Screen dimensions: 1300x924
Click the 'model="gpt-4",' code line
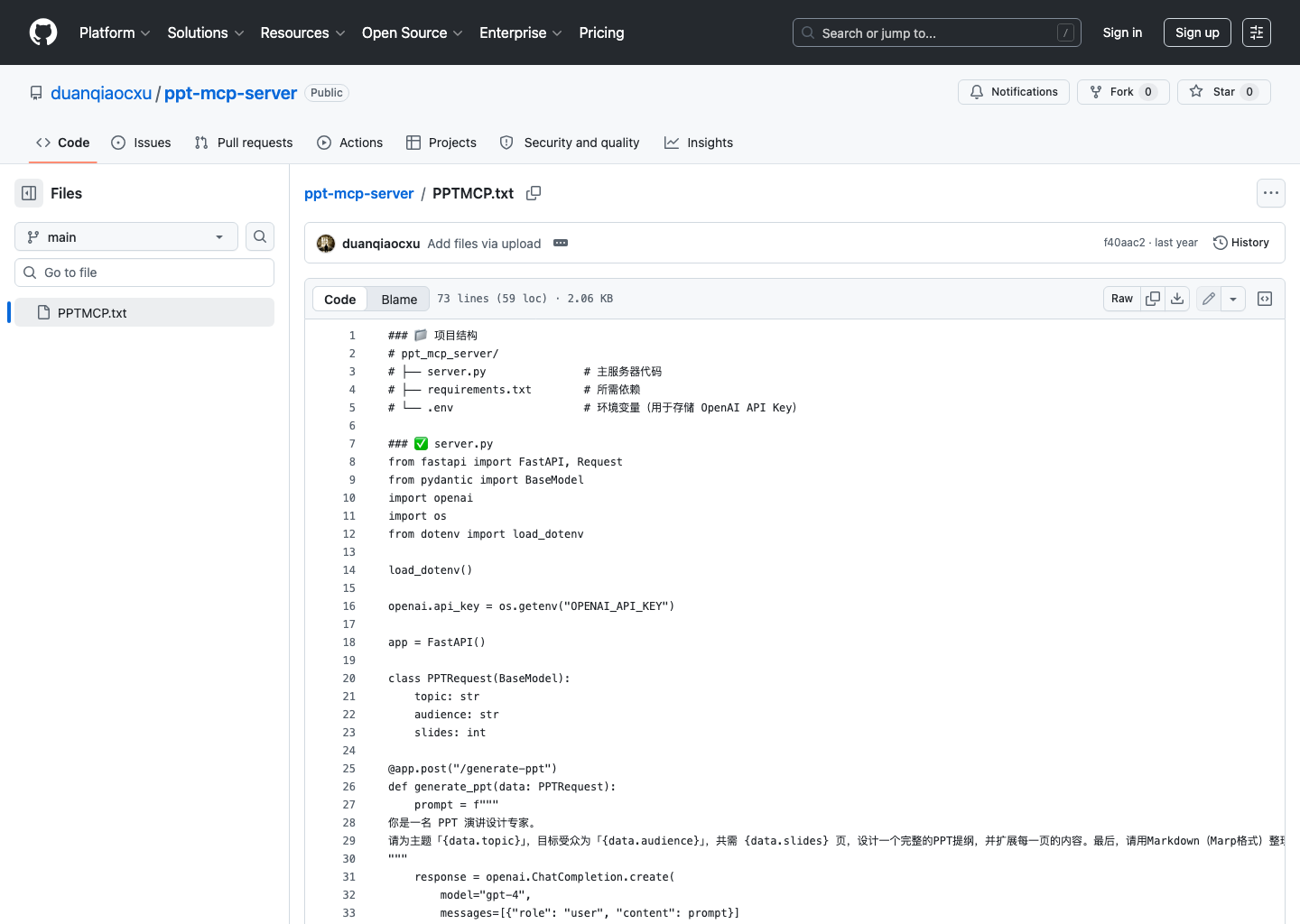pos(486,895)
